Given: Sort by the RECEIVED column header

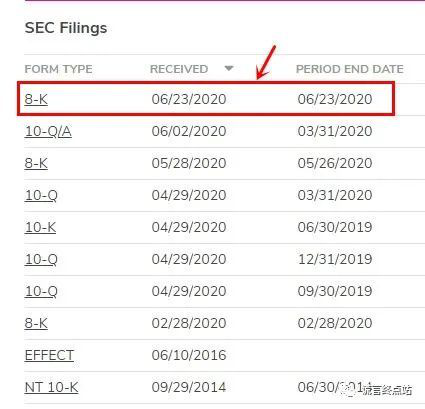Looking at the screenshot, I should pos(179,69).
